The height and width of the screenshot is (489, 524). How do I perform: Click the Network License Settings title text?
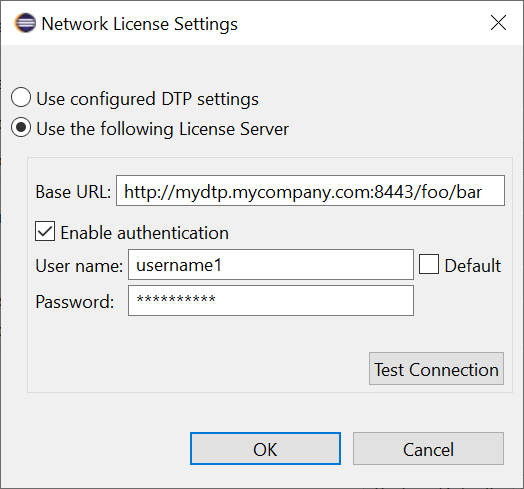point(139,24)
